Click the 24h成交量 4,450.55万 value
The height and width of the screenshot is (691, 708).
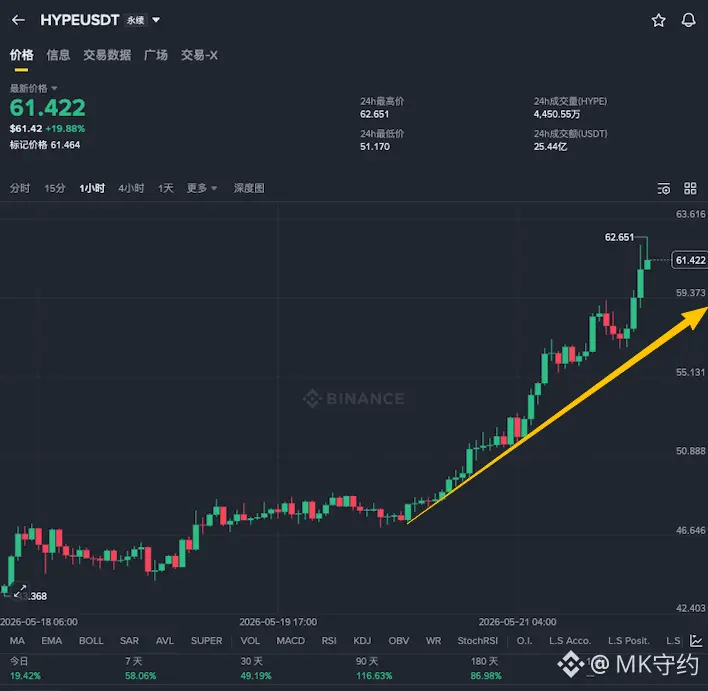[x=557, y=114]
